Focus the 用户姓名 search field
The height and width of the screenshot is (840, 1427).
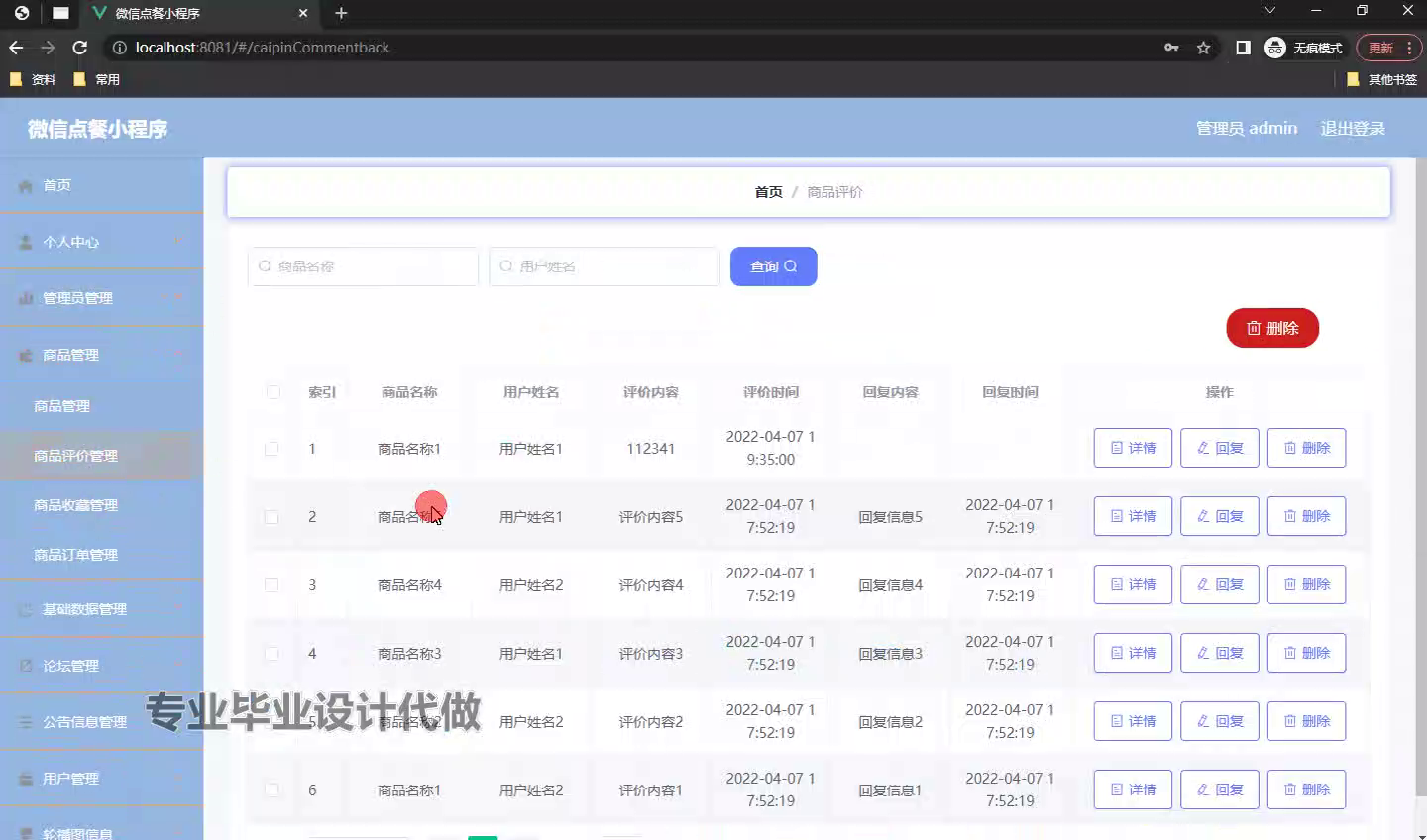coord(604,266)
